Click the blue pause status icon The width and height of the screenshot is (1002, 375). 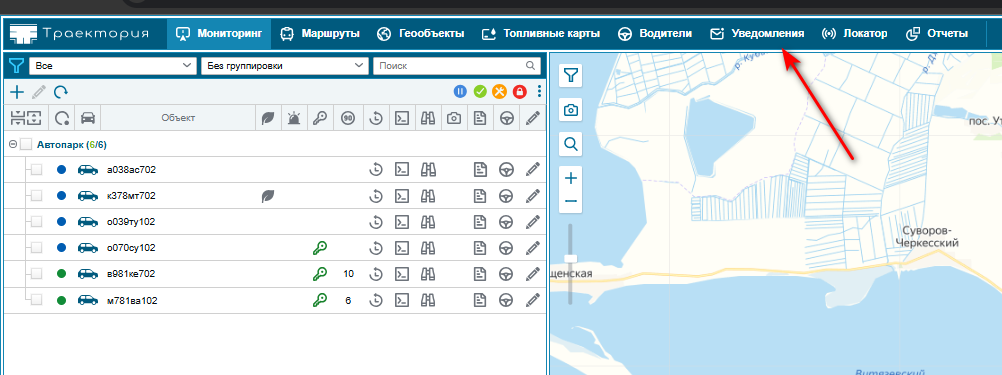pyautogui.click(x=461, y=92)
